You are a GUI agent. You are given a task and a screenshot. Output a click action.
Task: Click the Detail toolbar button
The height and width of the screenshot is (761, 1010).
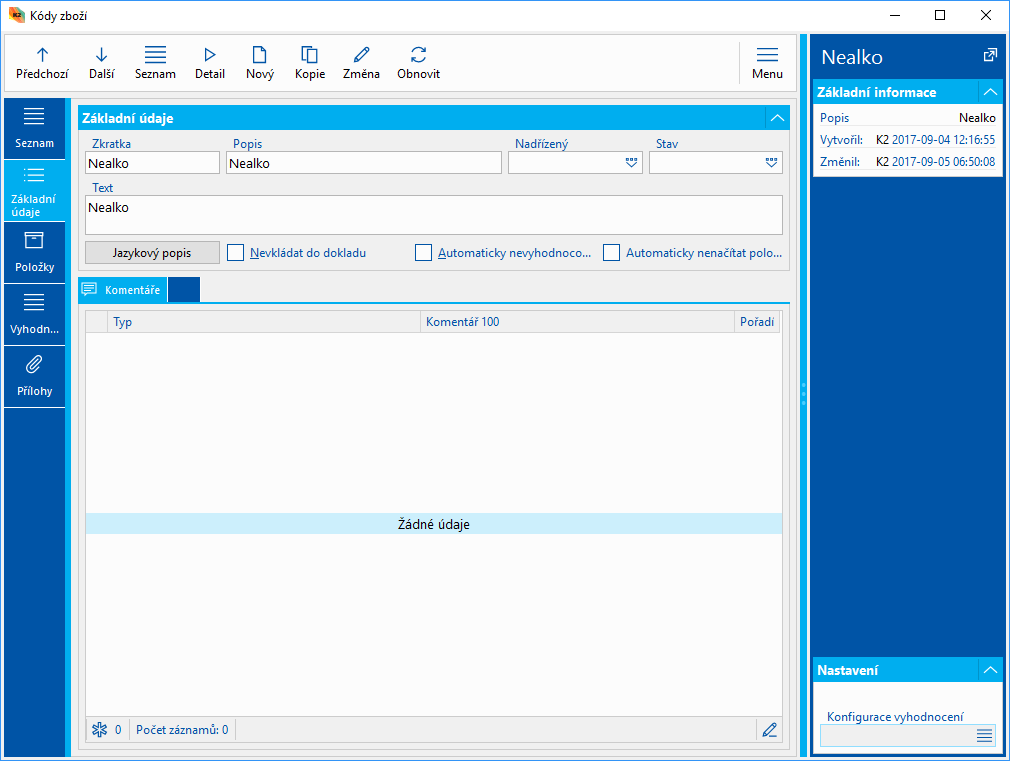point(210,62)
